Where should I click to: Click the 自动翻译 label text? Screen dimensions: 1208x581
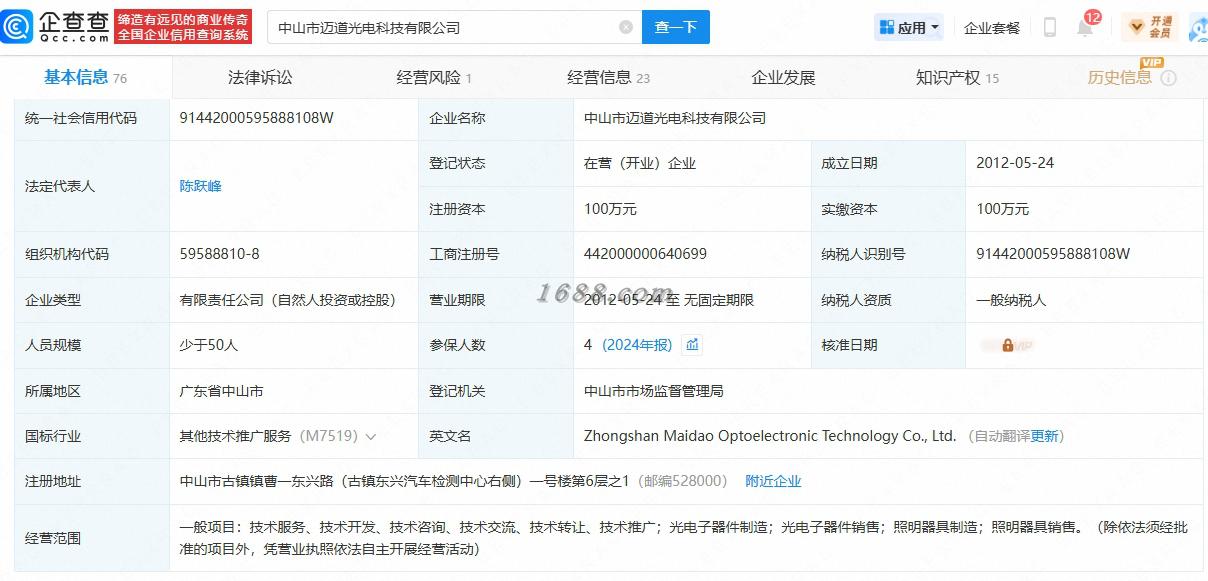1002,436
